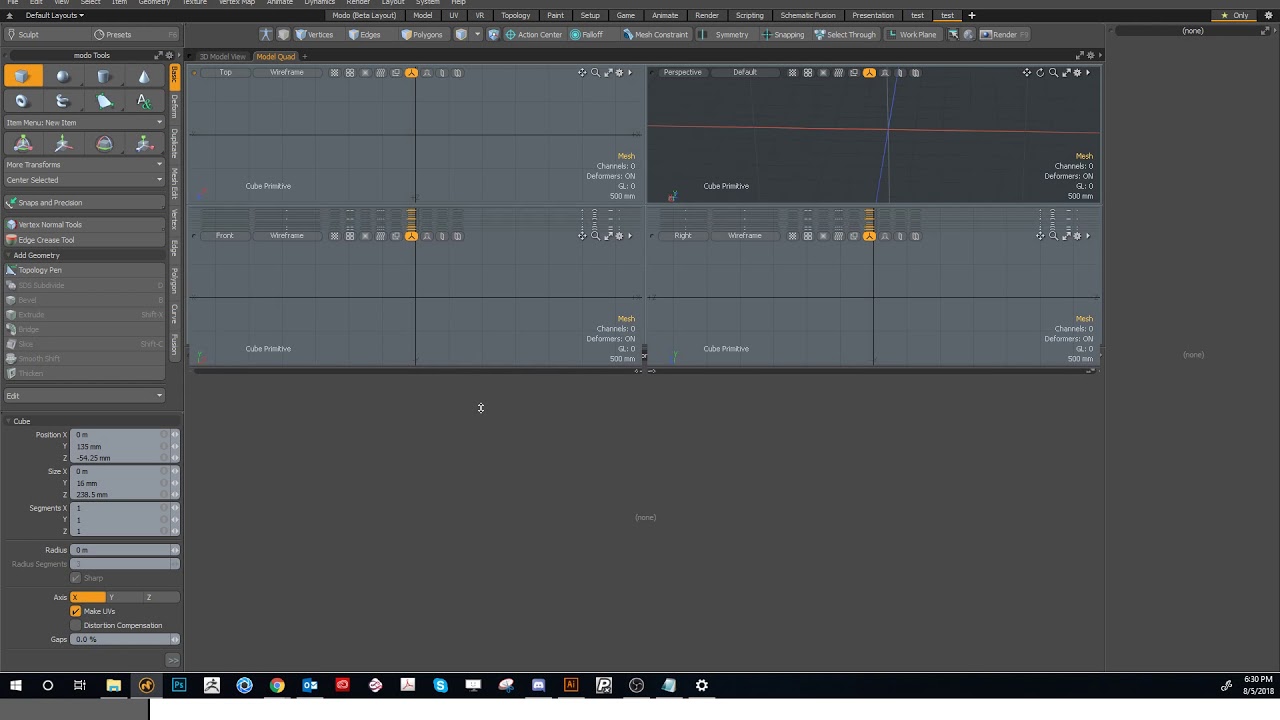Click the Position Y field showing 135 mm

[120, 446]
